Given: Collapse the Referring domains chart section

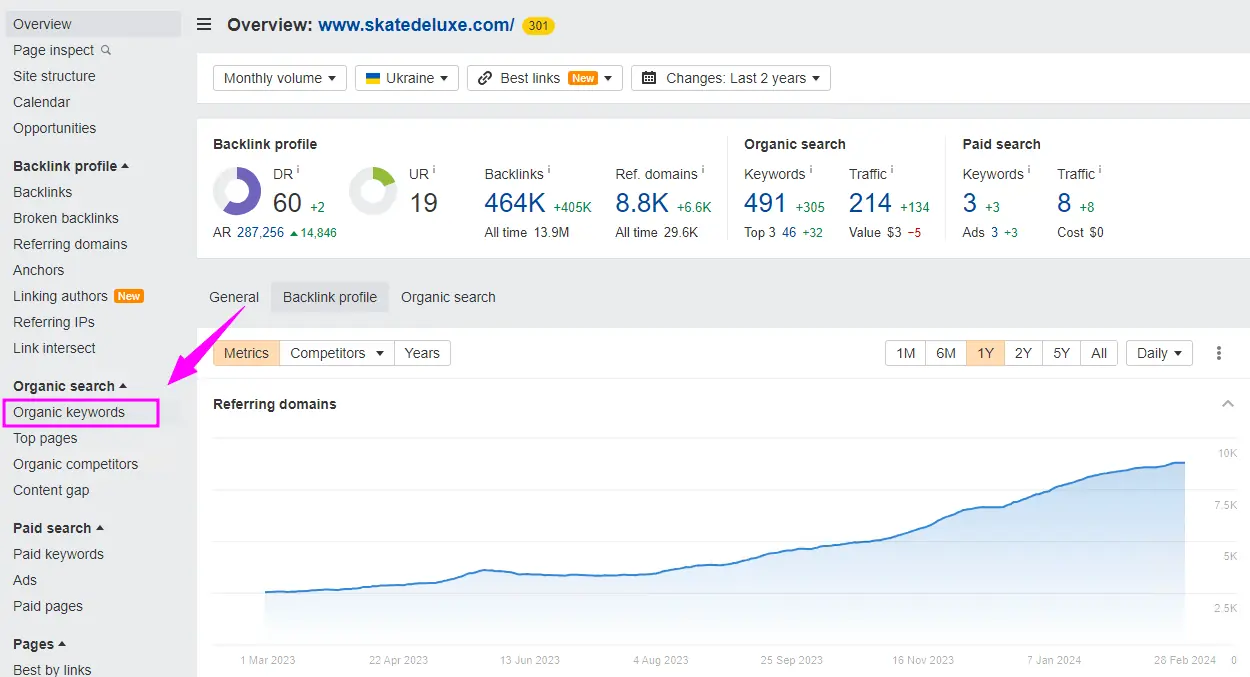Looking at the screenshot, I should (1228, 404).
